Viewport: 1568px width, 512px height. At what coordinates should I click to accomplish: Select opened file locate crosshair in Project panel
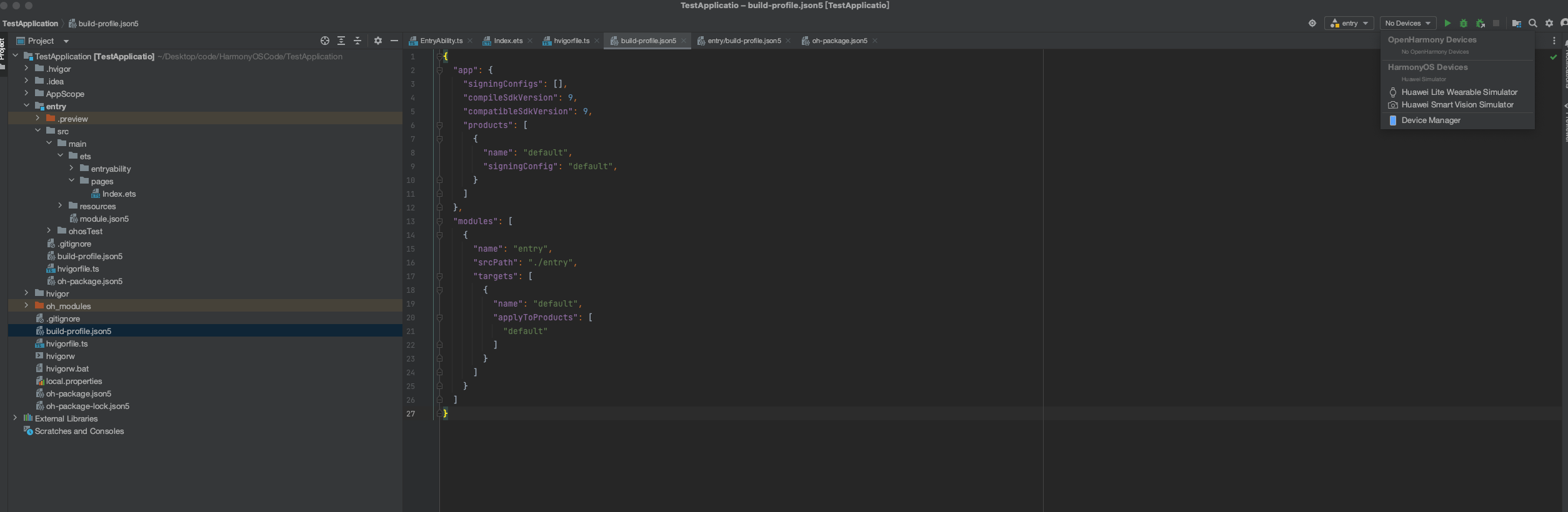[x=325, y=41]
